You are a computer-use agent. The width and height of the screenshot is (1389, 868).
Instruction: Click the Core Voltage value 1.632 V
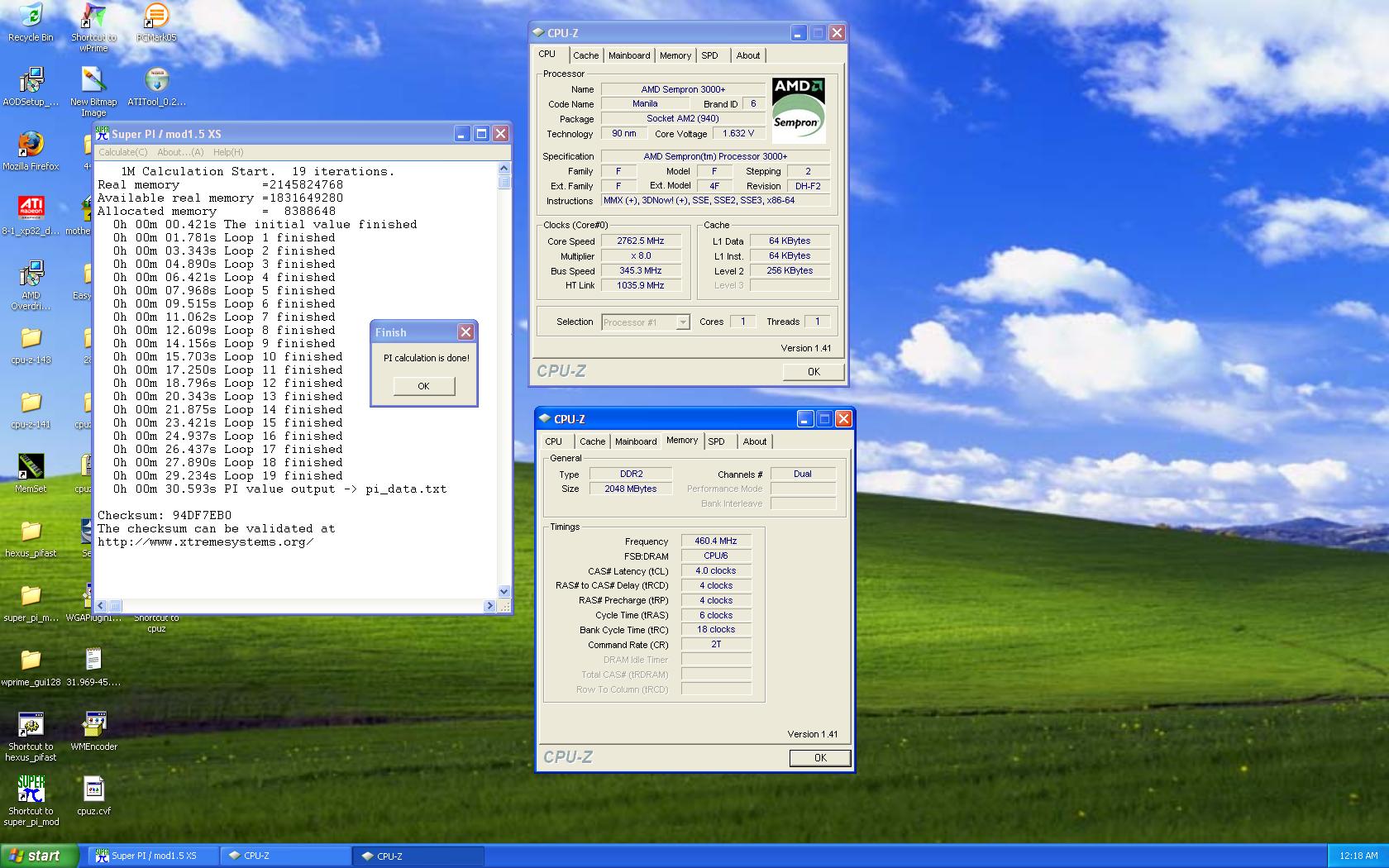[738, 134]
